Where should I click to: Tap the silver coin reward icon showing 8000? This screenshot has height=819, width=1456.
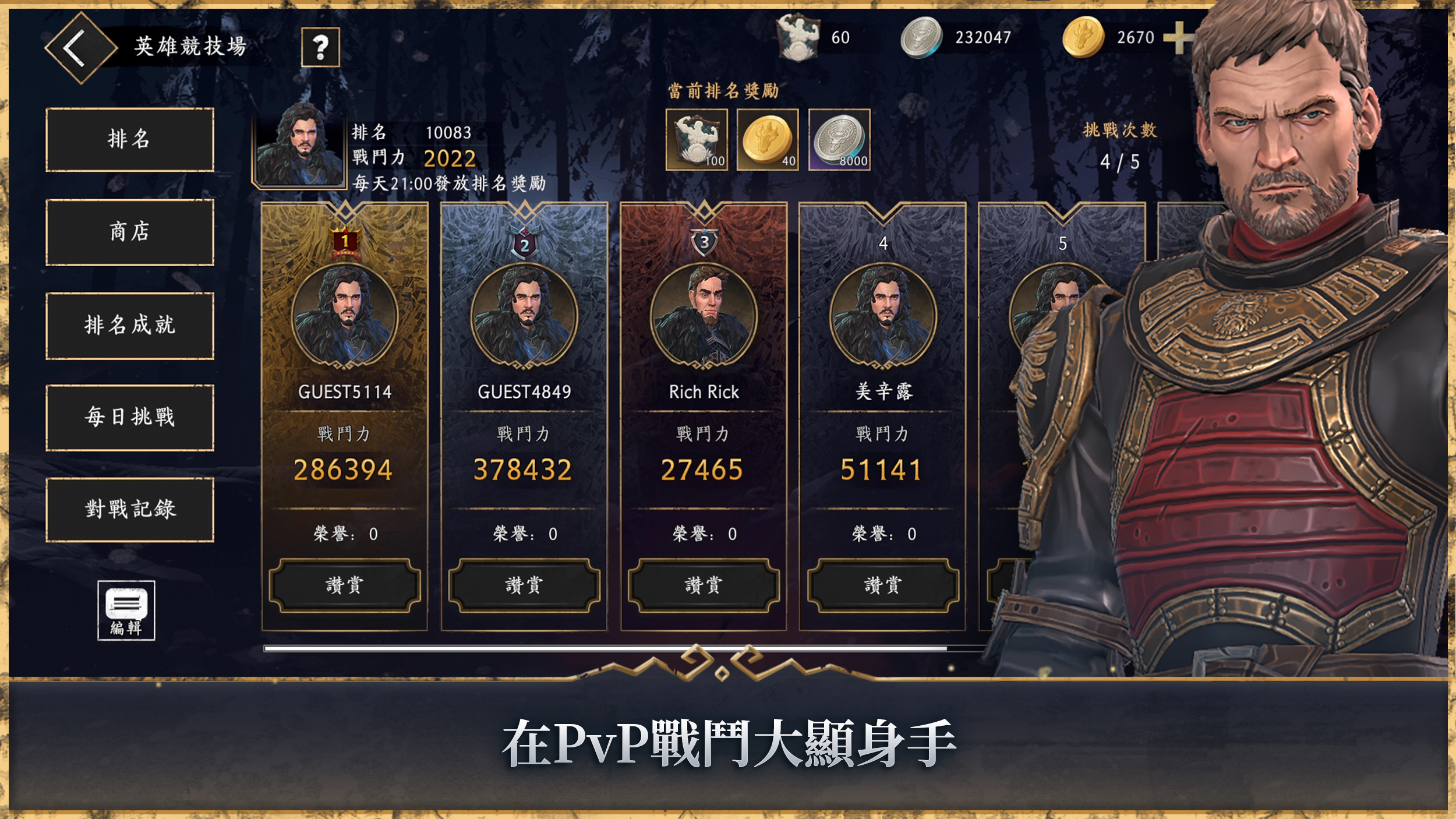(x=839, y=140)
